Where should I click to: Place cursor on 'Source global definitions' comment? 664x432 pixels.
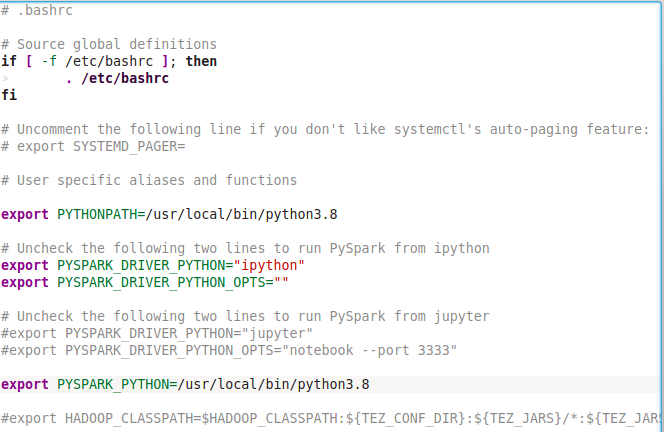tap(116, 44)
